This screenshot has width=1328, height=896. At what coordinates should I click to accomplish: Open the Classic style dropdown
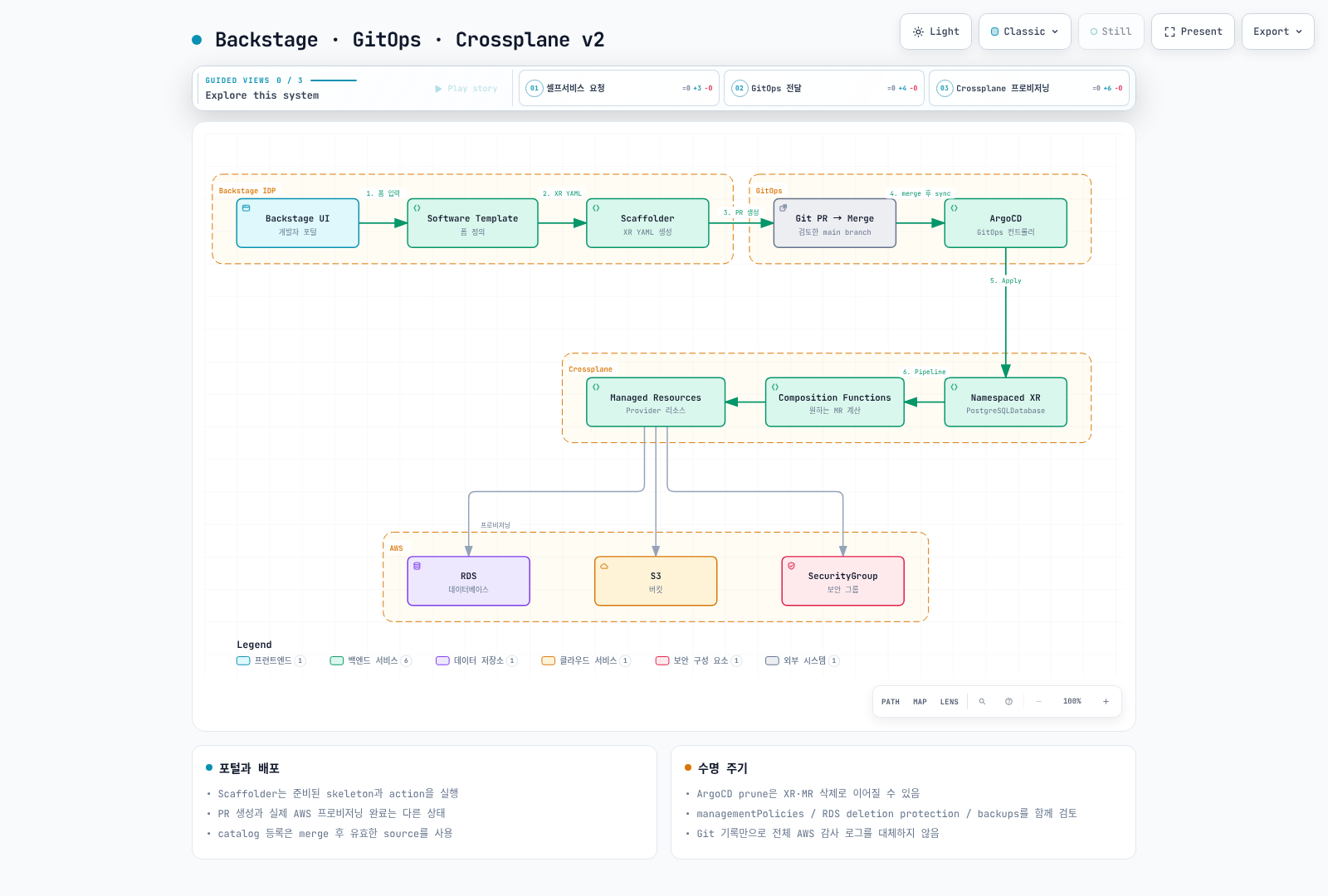[x=1024, y=32]
